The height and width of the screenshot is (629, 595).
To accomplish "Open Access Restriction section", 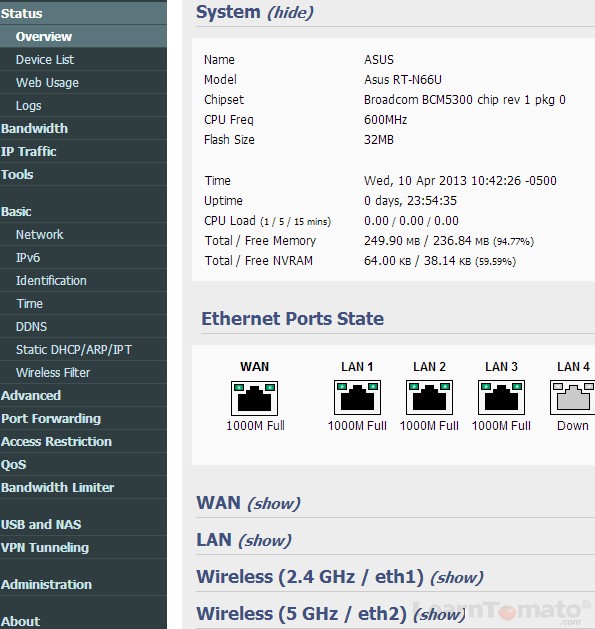I will pos(83,441).
